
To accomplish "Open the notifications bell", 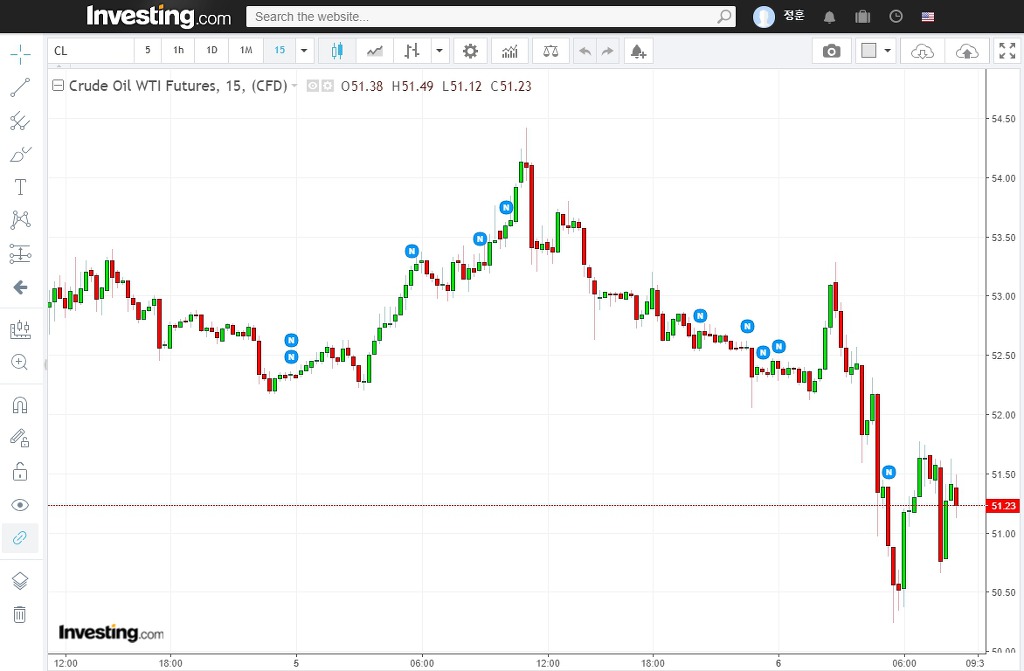I will (x=829, y=17).
